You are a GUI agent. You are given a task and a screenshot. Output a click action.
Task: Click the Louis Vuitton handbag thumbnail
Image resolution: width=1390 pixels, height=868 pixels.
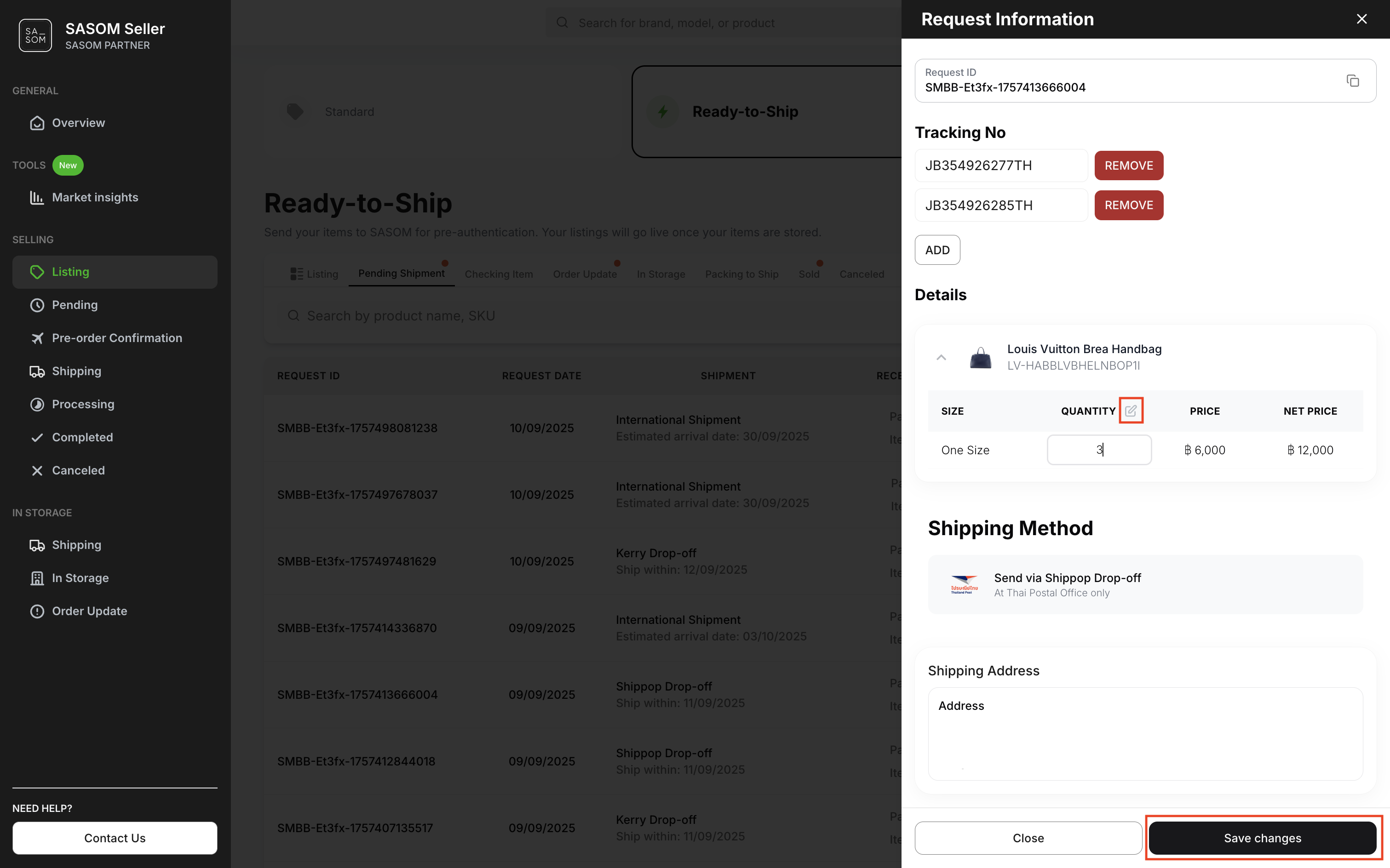coord(981,358)
